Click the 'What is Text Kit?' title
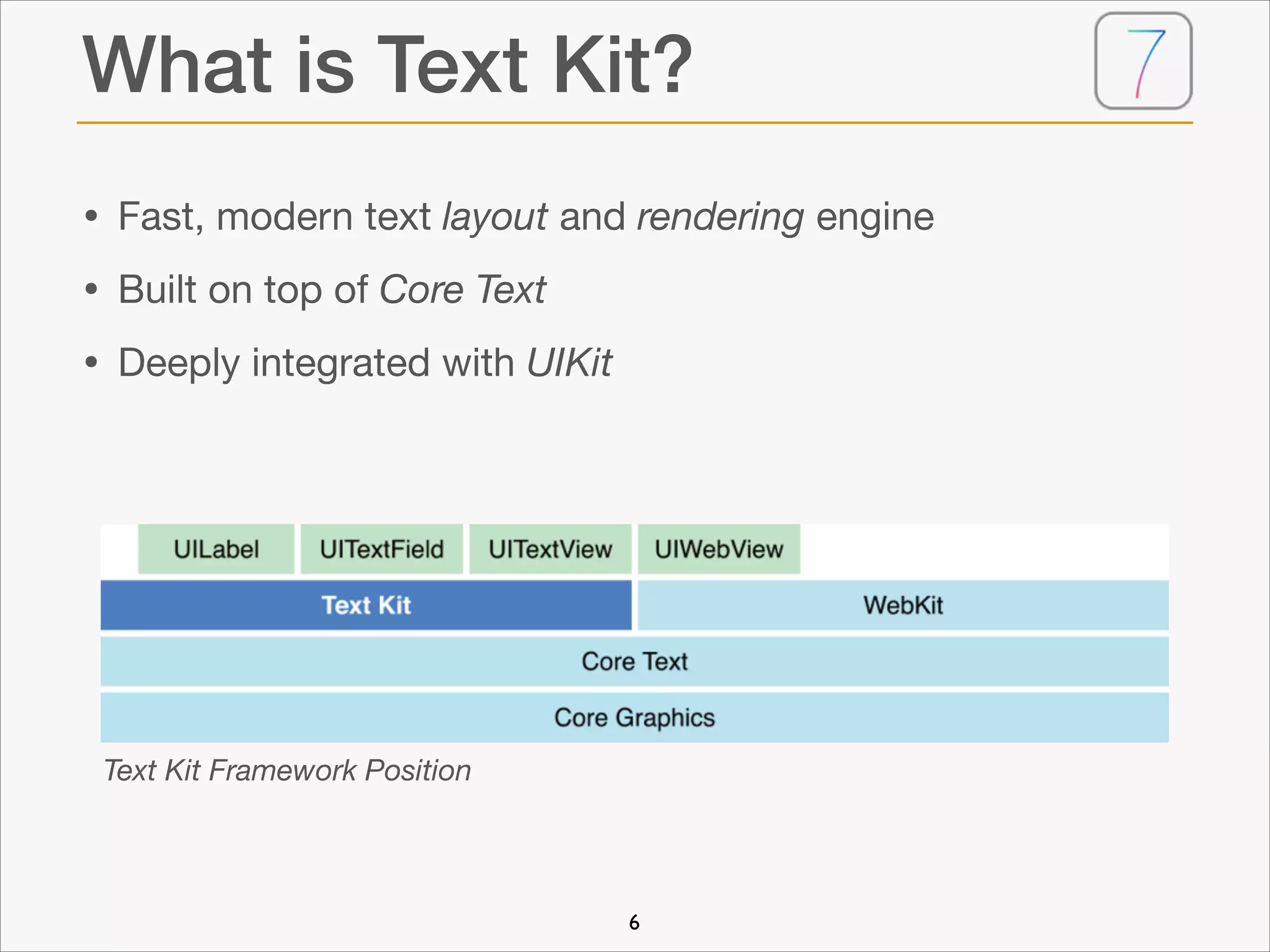Image resolution: width=1270 pixels, height=952 pixels. tap(388, 64)
